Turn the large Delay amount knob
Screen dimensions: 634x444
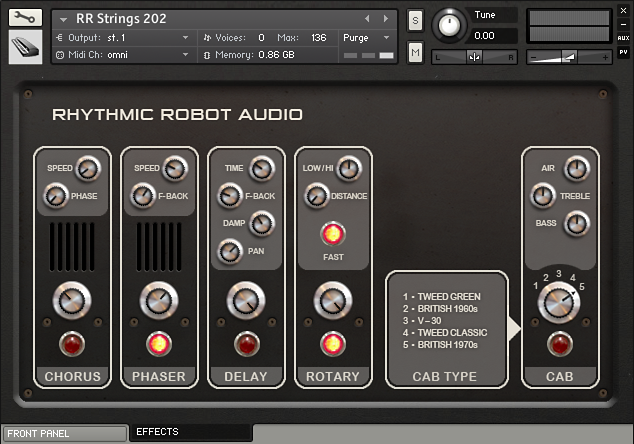[x=246, y=301]
